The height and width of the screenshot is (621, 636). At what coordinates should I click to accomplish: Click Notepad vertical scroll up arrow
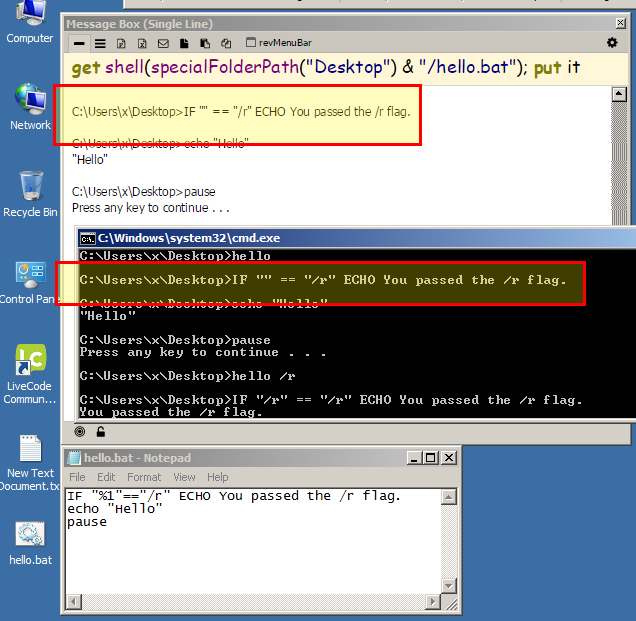coord(449,497)
